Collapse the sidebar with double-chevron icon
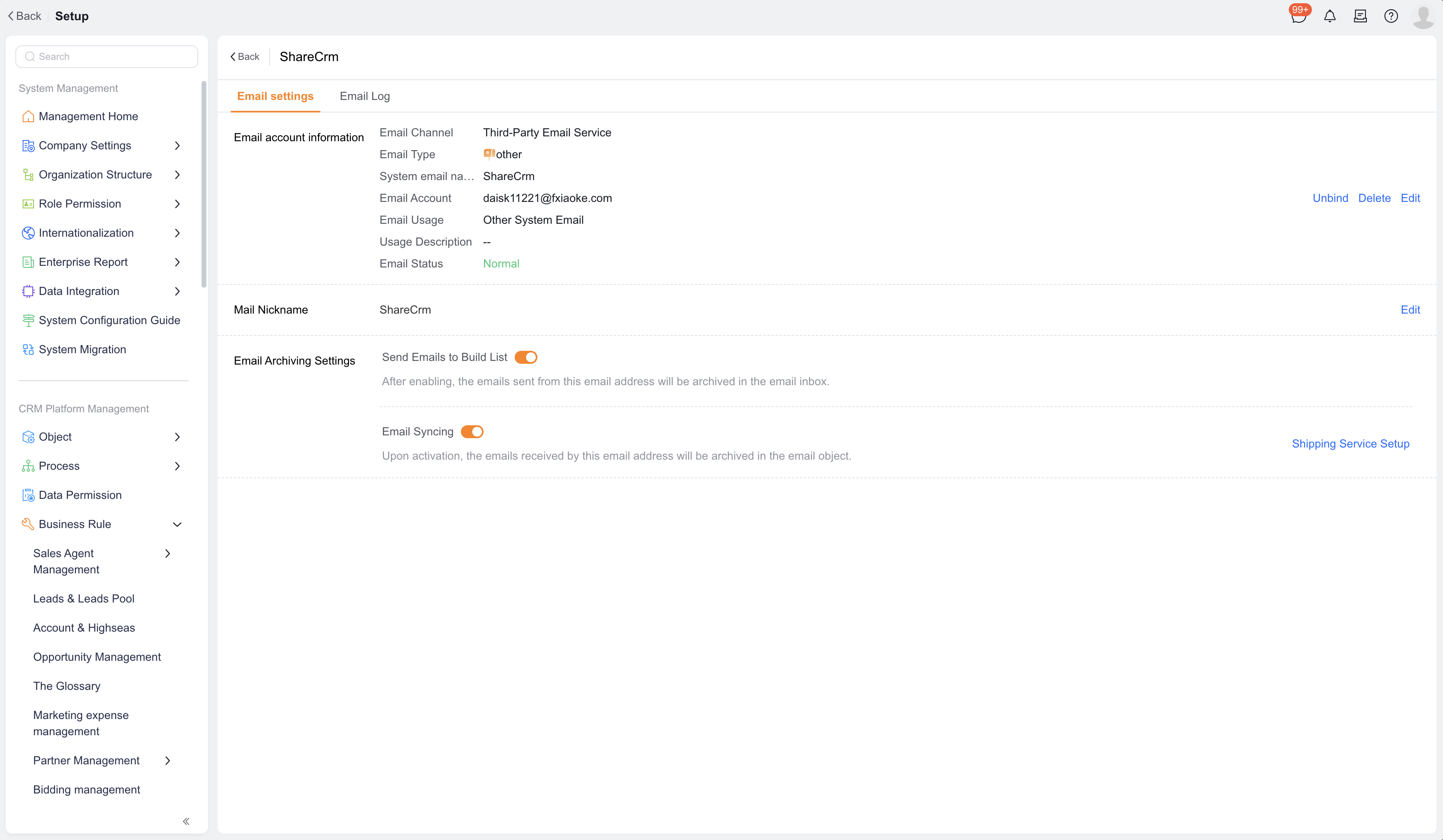 [x=186, y=821]
